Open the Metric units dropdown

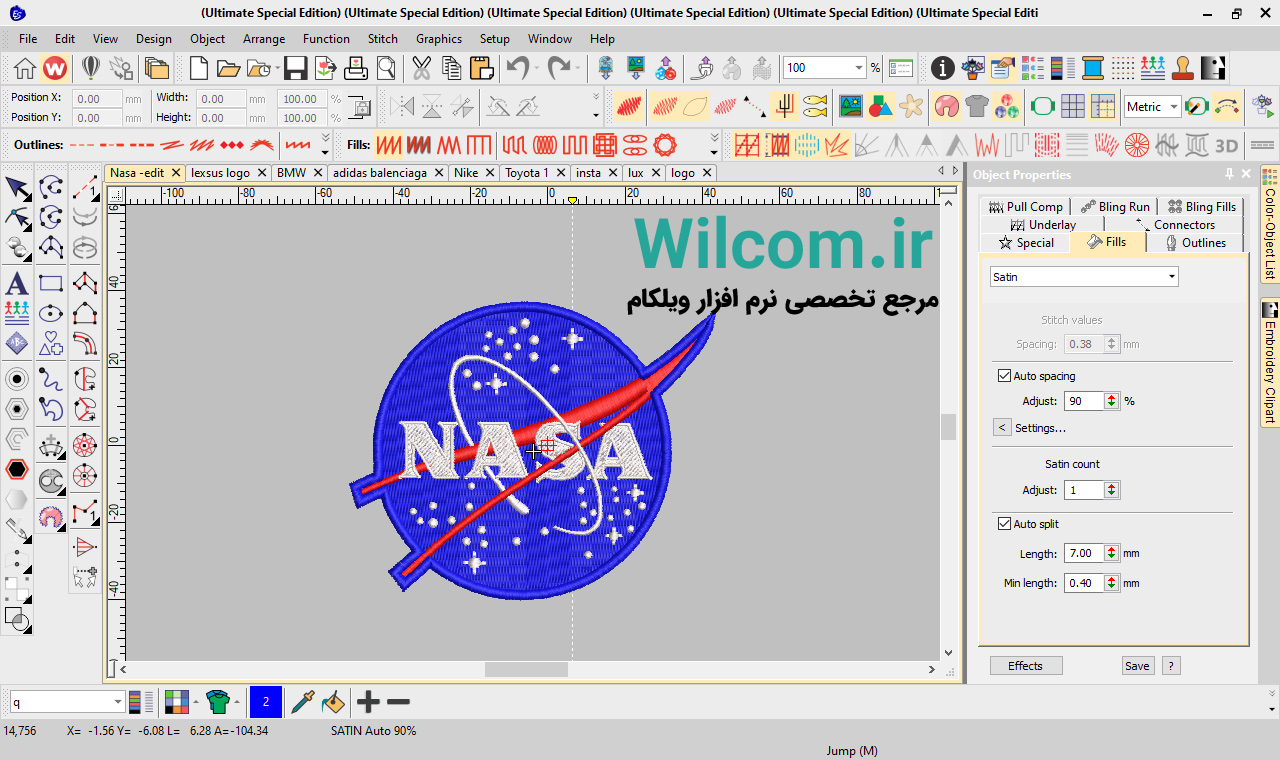(1173, 107)
